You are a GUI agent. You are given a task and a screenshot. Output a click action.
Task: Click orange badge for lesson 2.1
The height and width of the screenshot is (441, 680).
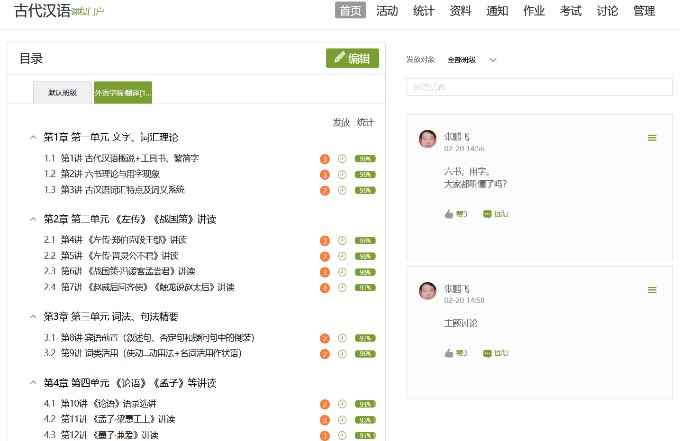(x=325, y=240)
